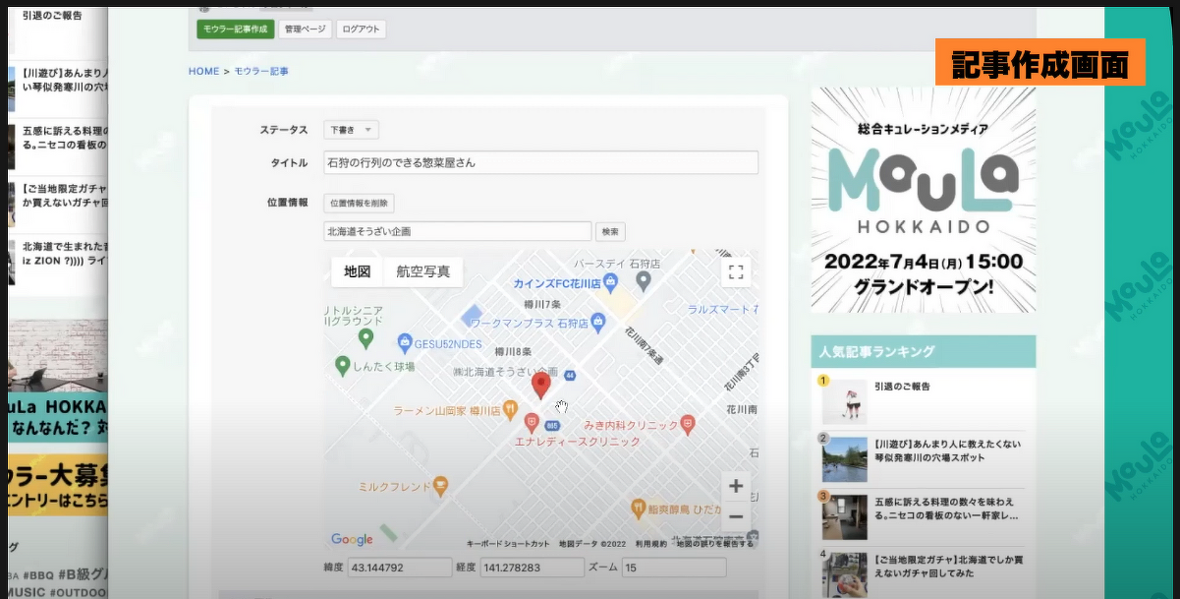Select the 鮨奏酔鳥 restaurant marker
1180x599 pixels.
[638, 509]
